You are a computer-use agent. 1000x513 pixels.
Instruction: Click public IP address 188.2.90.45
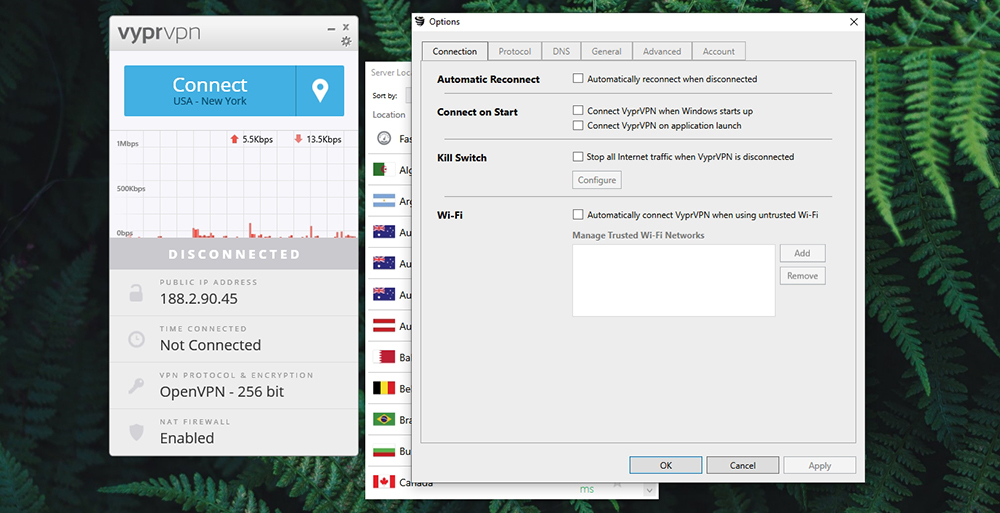tap(199, 299)
